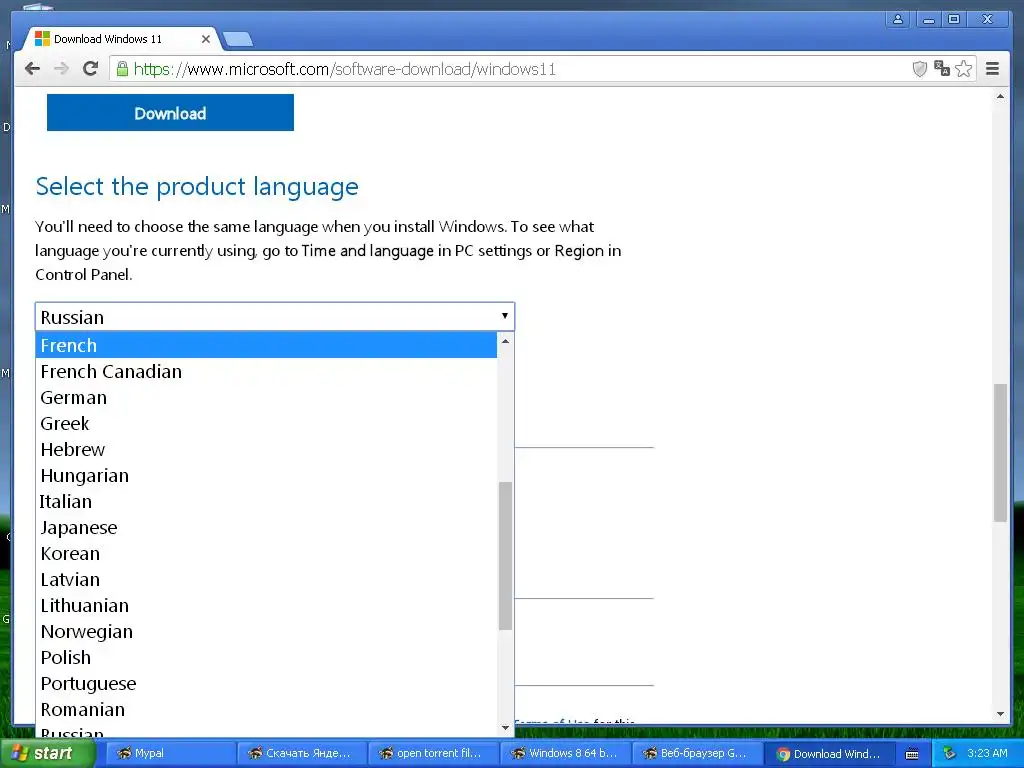This screenshot has height=768, width=1024.
Task: Open the browser hamburger menu
Action: [x=992, y=69]
